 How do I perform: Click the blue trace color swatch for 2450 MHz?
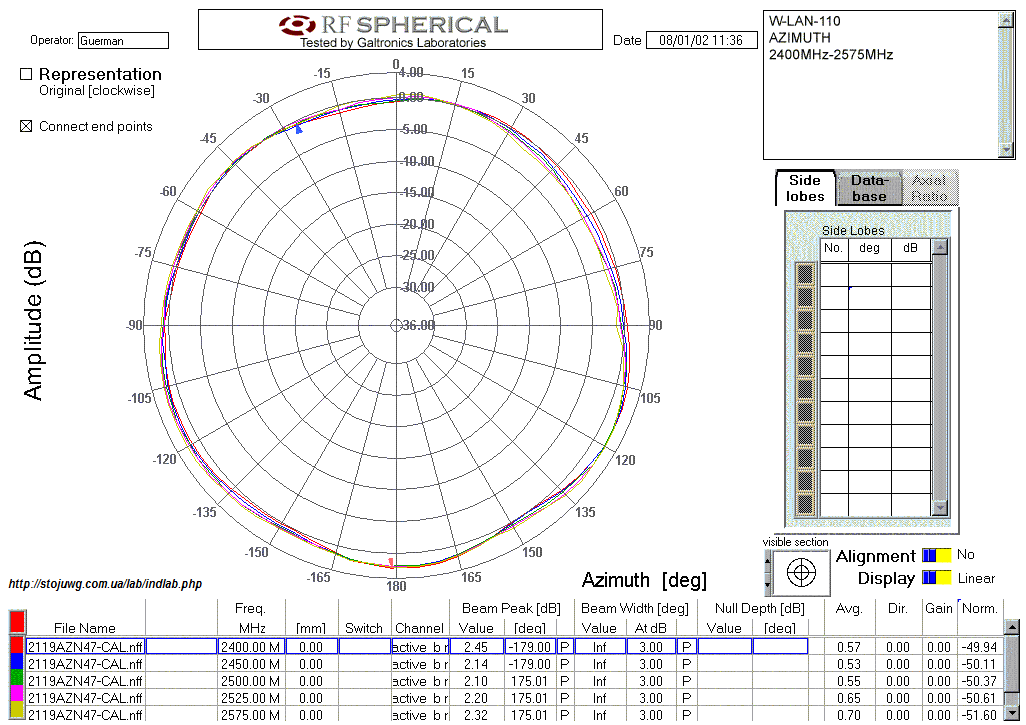[x=17, y=663]
